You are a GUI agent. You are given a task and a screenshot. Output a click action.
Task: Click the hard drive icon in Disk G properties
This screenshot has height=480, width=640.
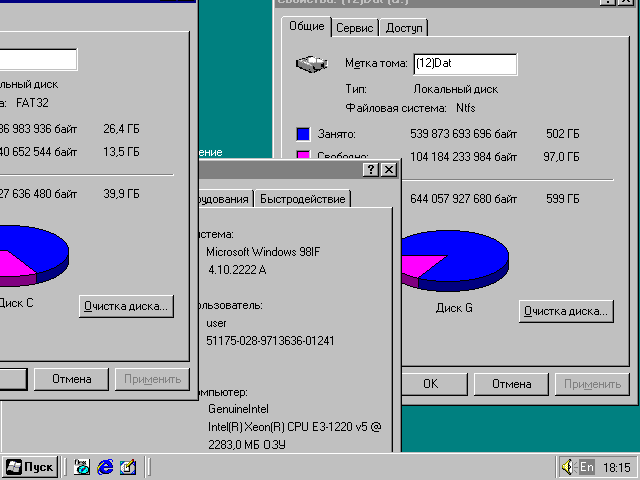[311, 64]
